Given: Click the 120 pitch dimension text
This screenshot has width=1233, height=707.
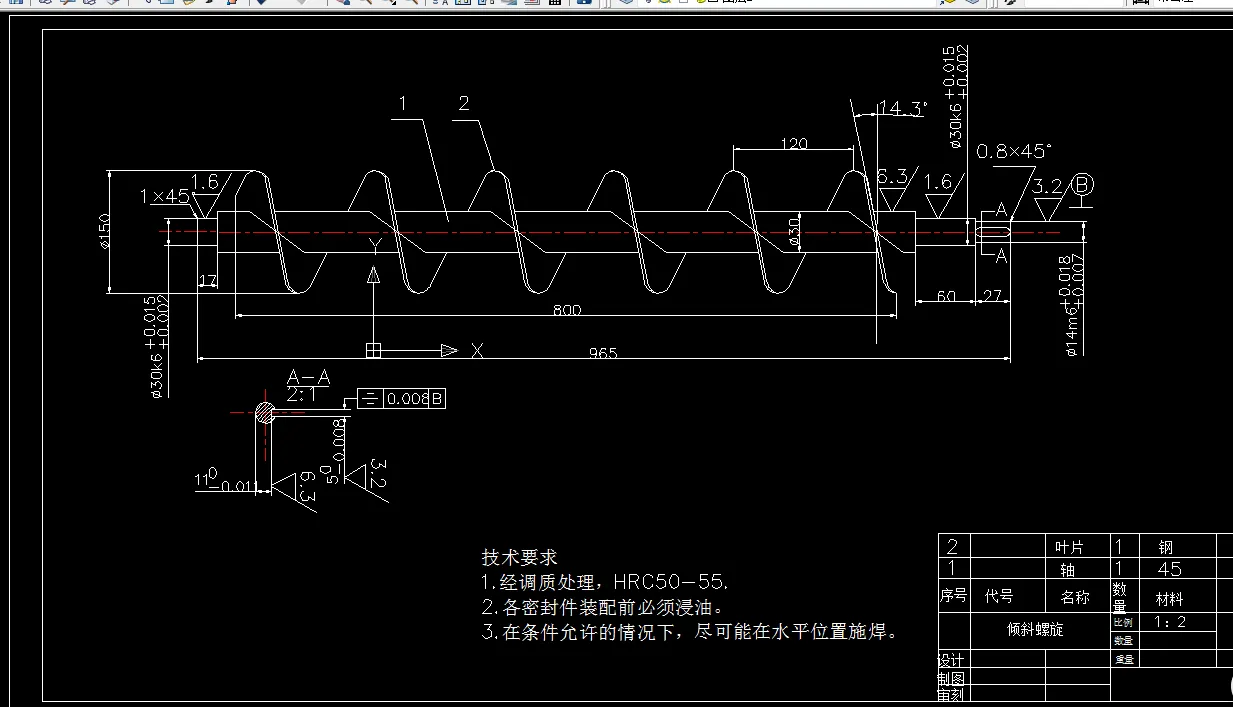Looking at the screenshot, I should click(793, 144).
